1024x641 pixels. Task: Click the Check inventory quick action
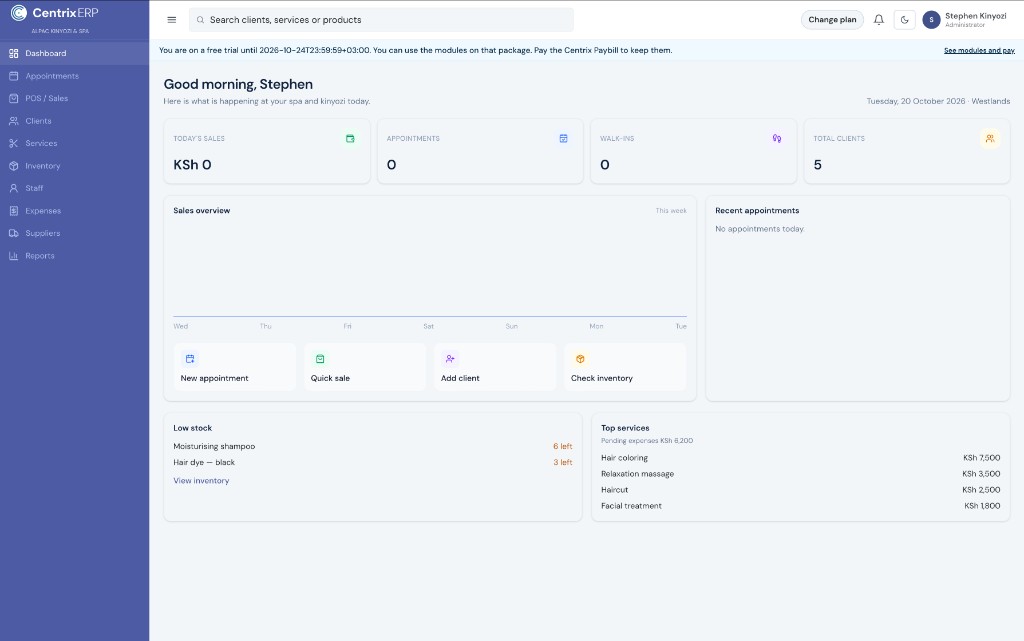click(625, 367)
